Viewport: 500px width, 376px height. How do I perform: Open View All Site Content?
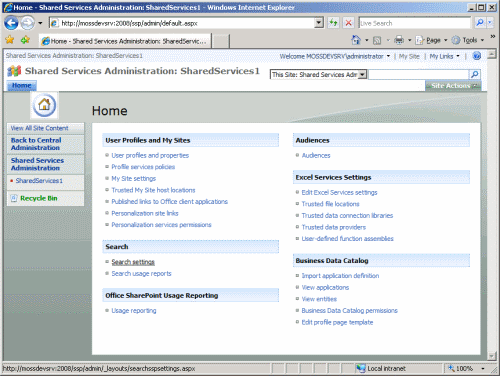coord(39,128)
